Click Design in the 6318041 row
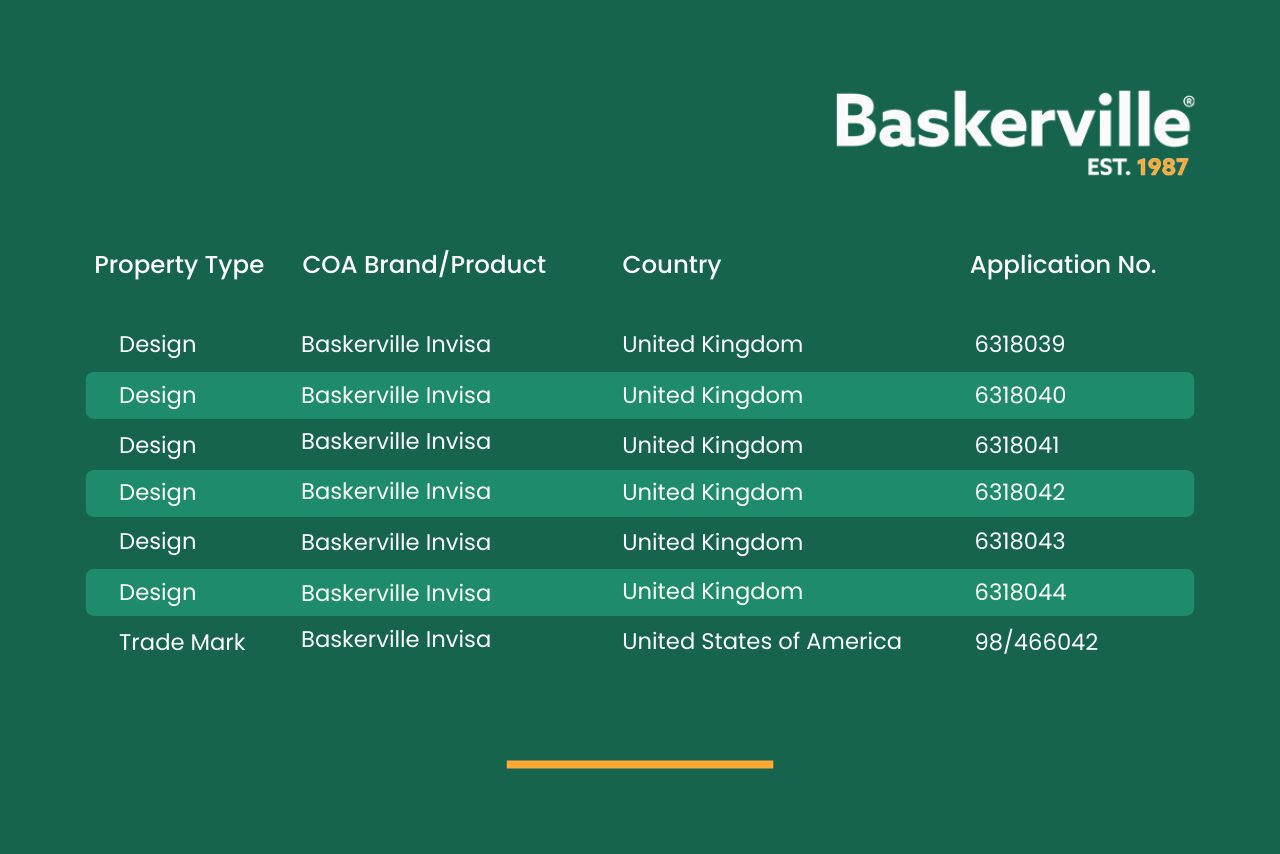Image resolution: width=1280 pixels, height=854 pixels. click(157, 446)
